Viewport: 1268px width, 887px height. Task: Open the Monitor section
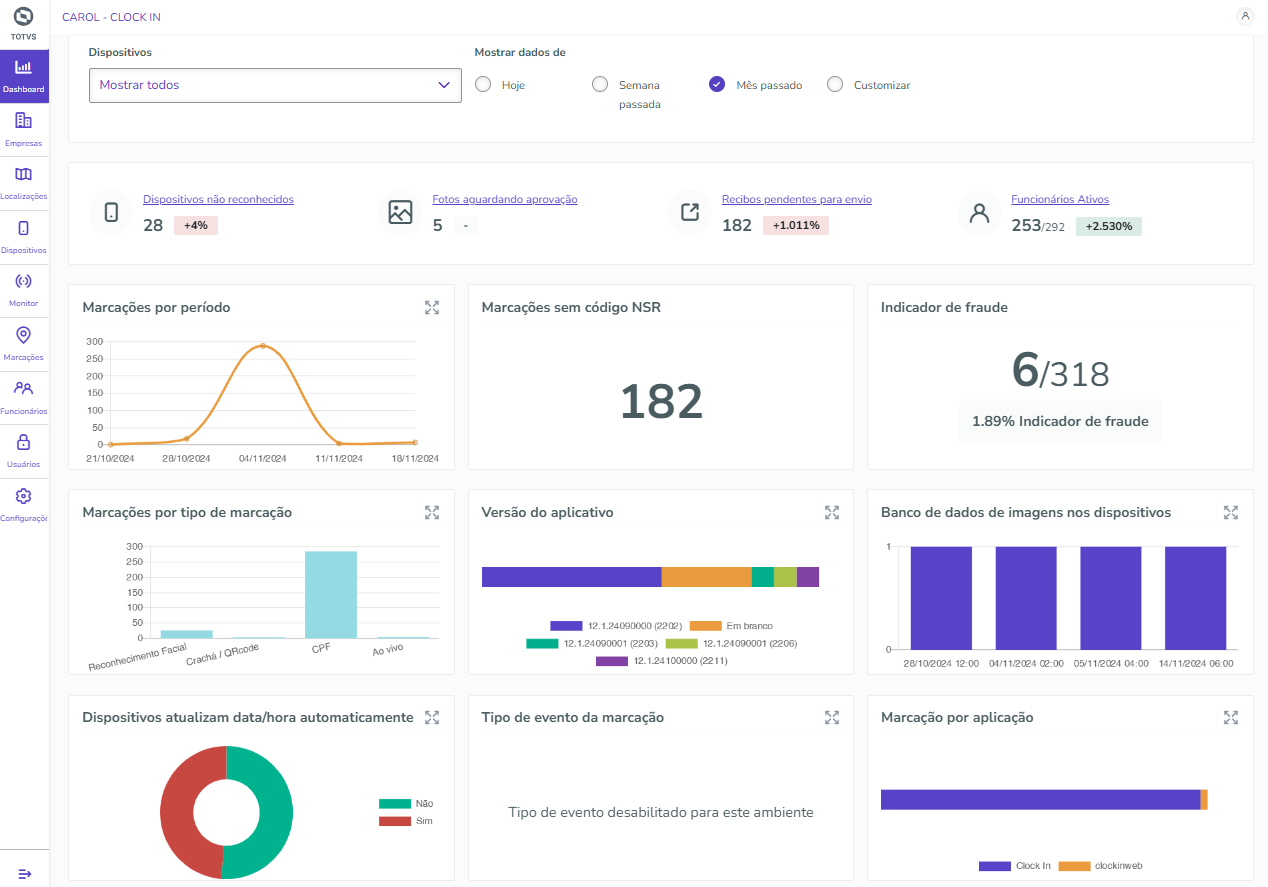tap(24, 290)
